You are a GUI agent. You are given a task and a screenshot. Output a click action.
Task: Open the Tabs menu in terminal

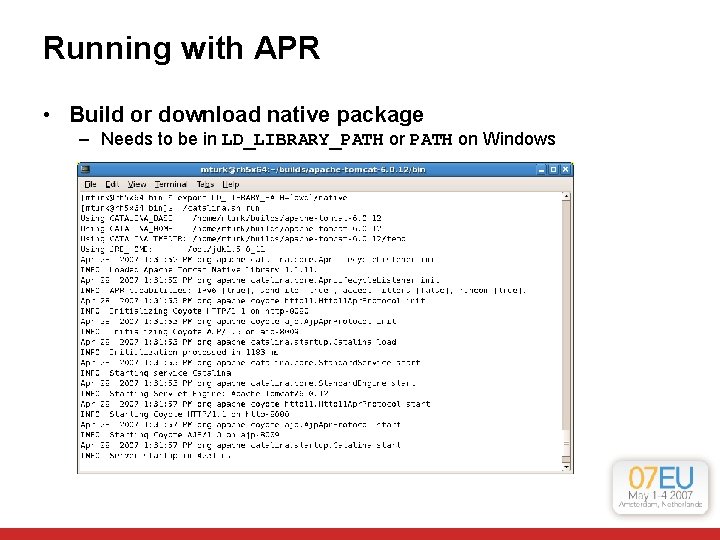click(205, 184)
